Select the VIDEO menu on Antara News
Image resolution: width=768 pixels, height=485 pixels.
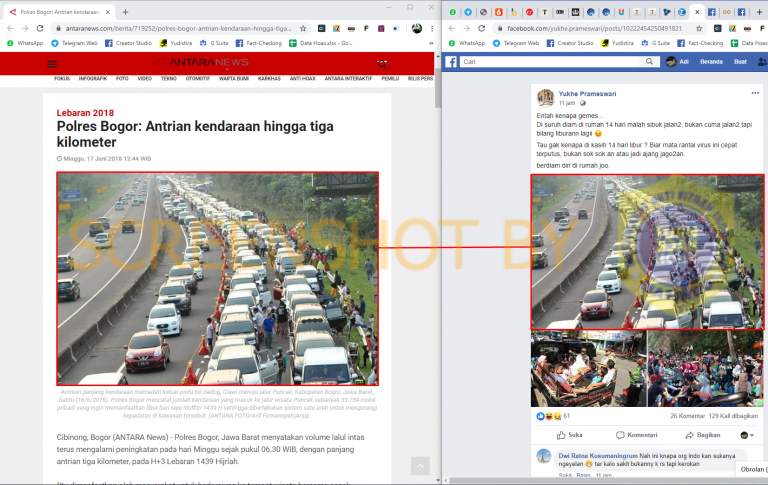point(144,78)
